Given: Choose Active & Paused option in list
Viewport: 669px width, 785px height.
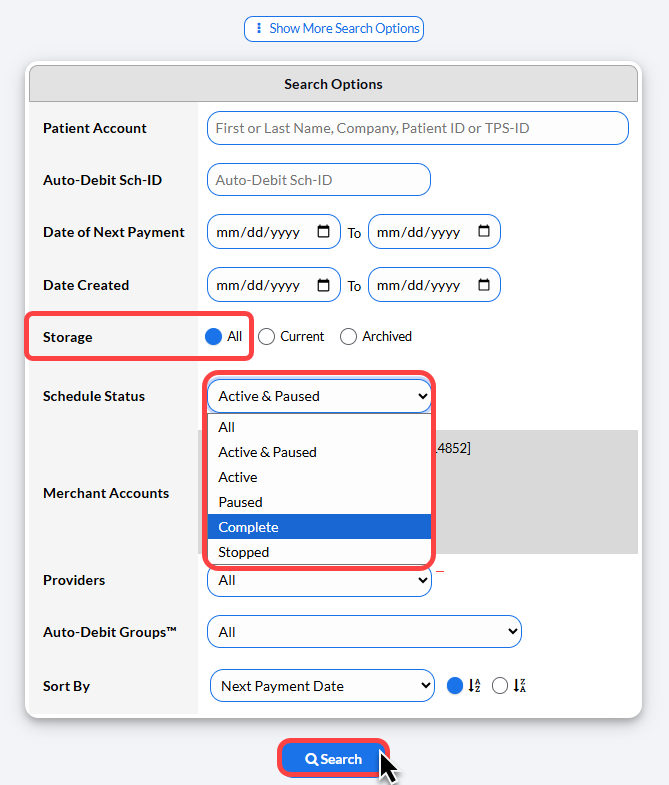Looking at the screenshot, I should 319,452.
